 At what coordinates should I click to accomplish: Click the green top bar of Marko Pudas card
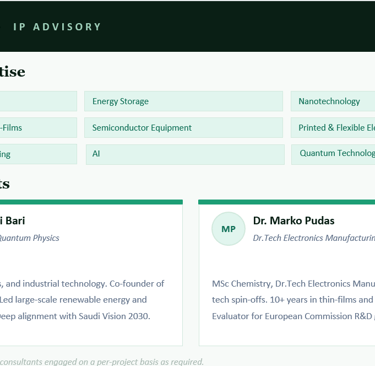pyautogui.click(x=287, y=202)
